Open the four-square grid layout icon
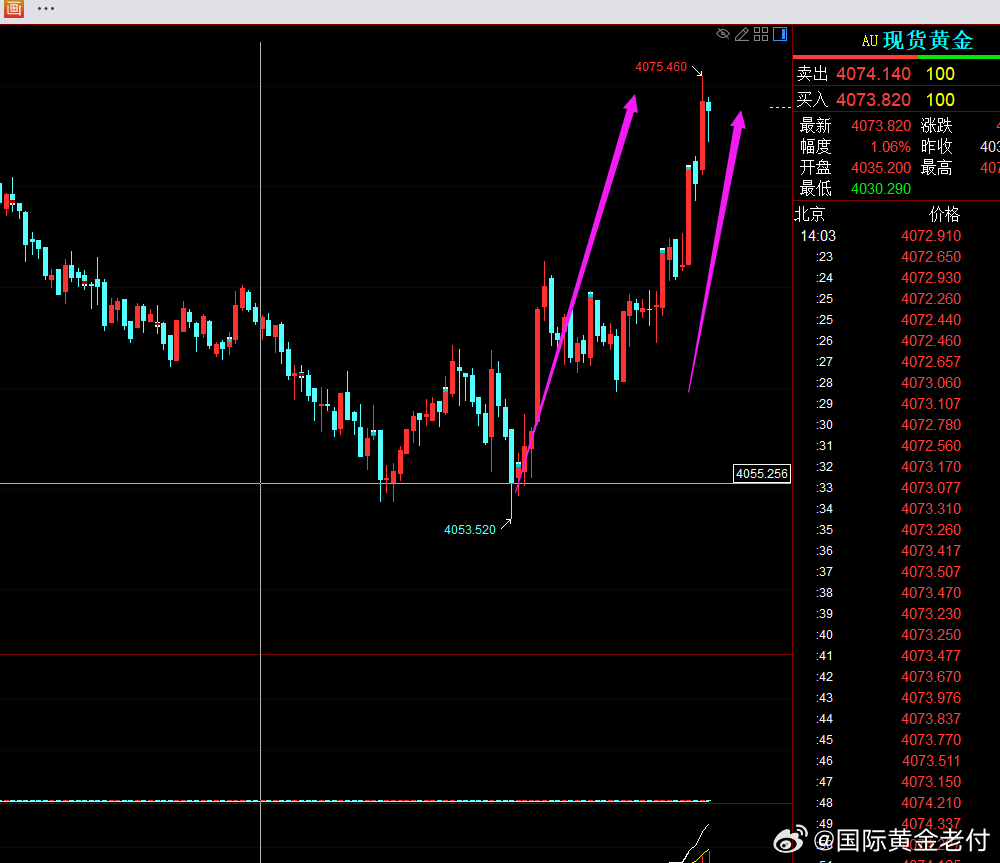This screenshot has height=863, width=1000. (x=761, y=34)
